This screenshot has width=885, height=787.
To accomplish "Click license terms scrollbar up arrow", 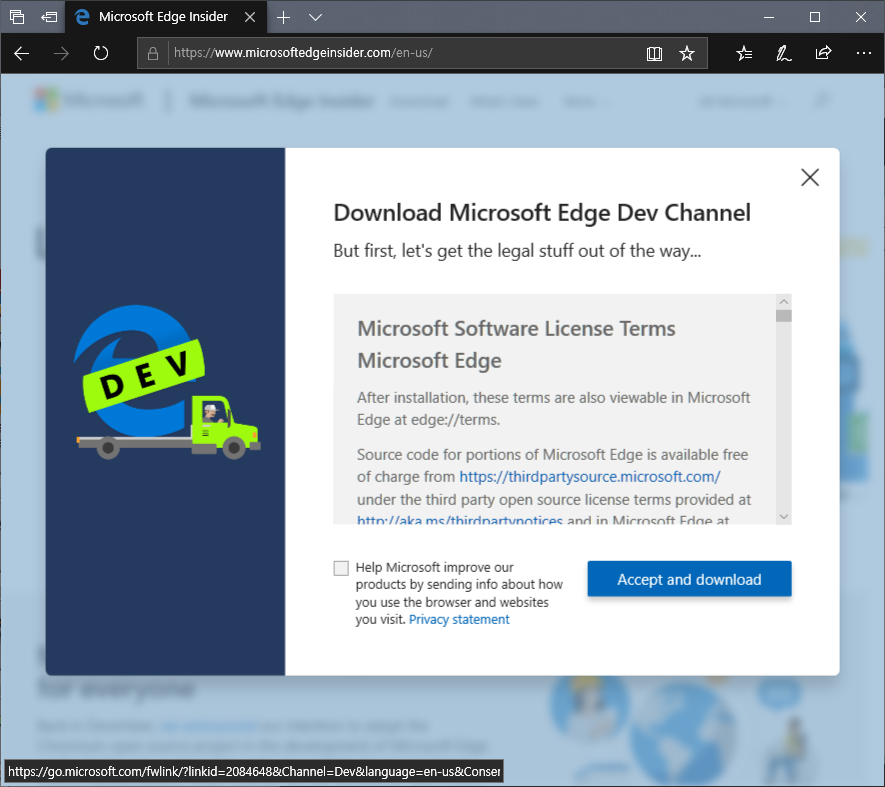I will 783,301.
